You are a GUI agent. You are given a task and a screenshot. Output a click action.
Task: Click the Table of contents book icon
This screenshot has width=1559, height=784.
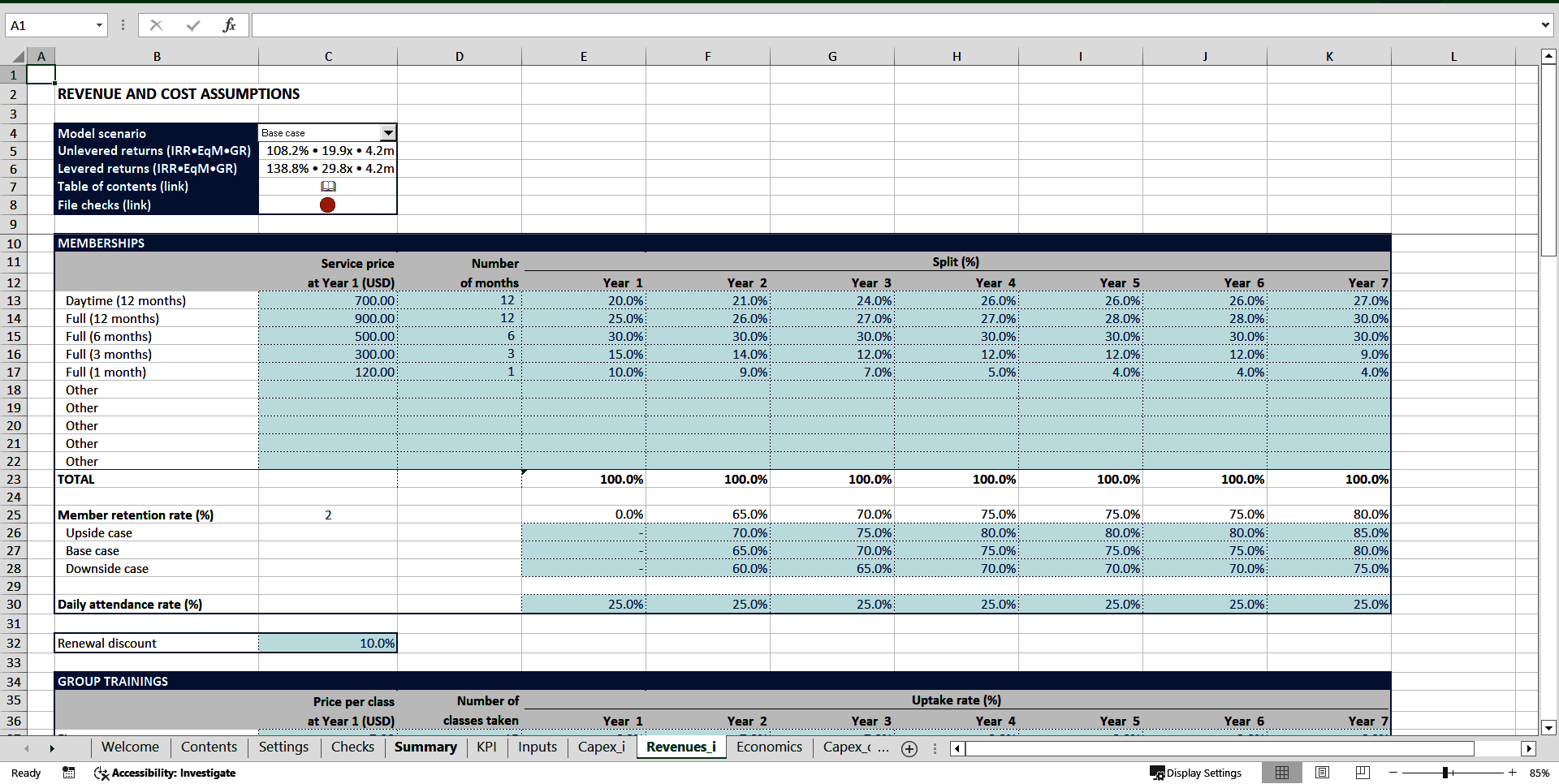pyautogui.click(x=328, y=186)
